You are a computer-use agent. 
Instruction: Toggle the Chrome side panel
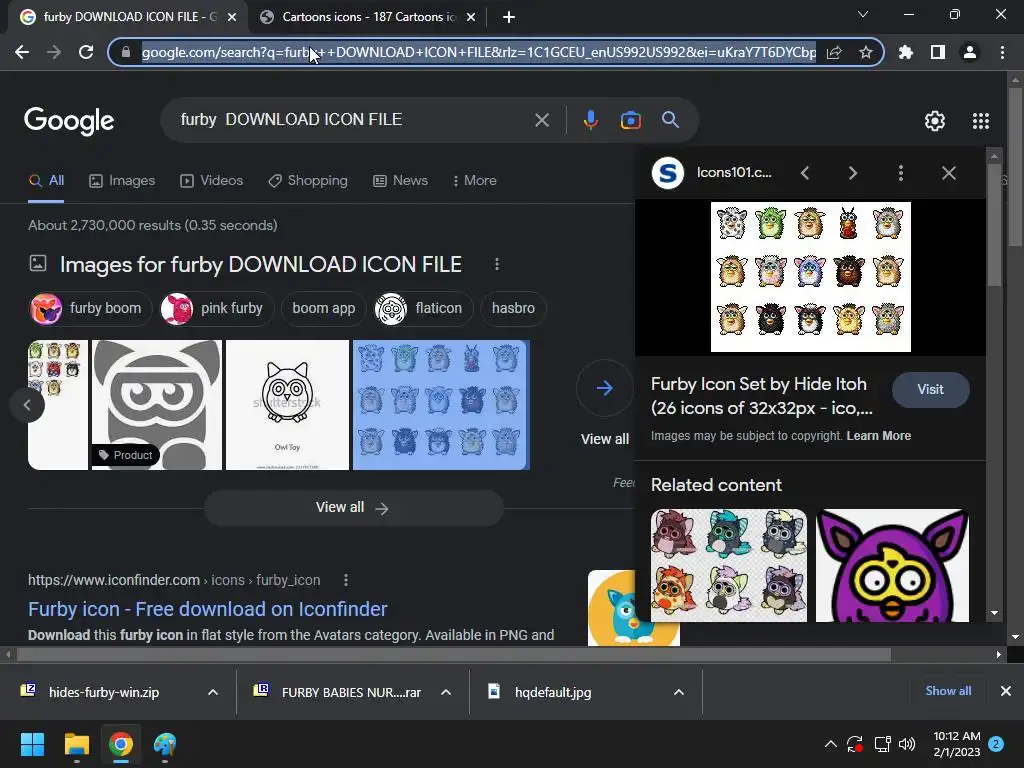(x=938, y=52)
